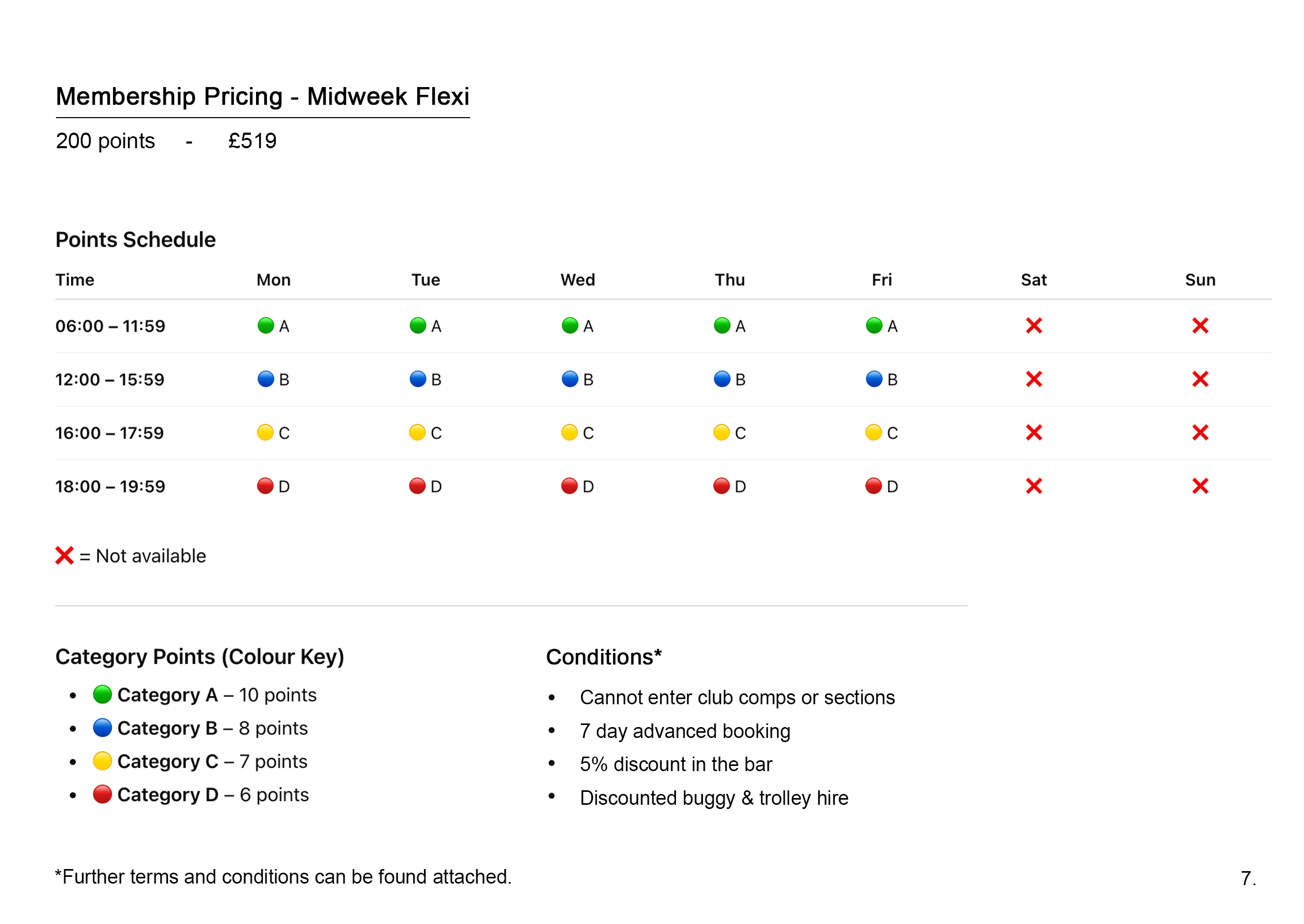This screenshot has height=924, width=1304.
Task: Click the "12:00 – 15:59" time row label
Action: [110, 379]
